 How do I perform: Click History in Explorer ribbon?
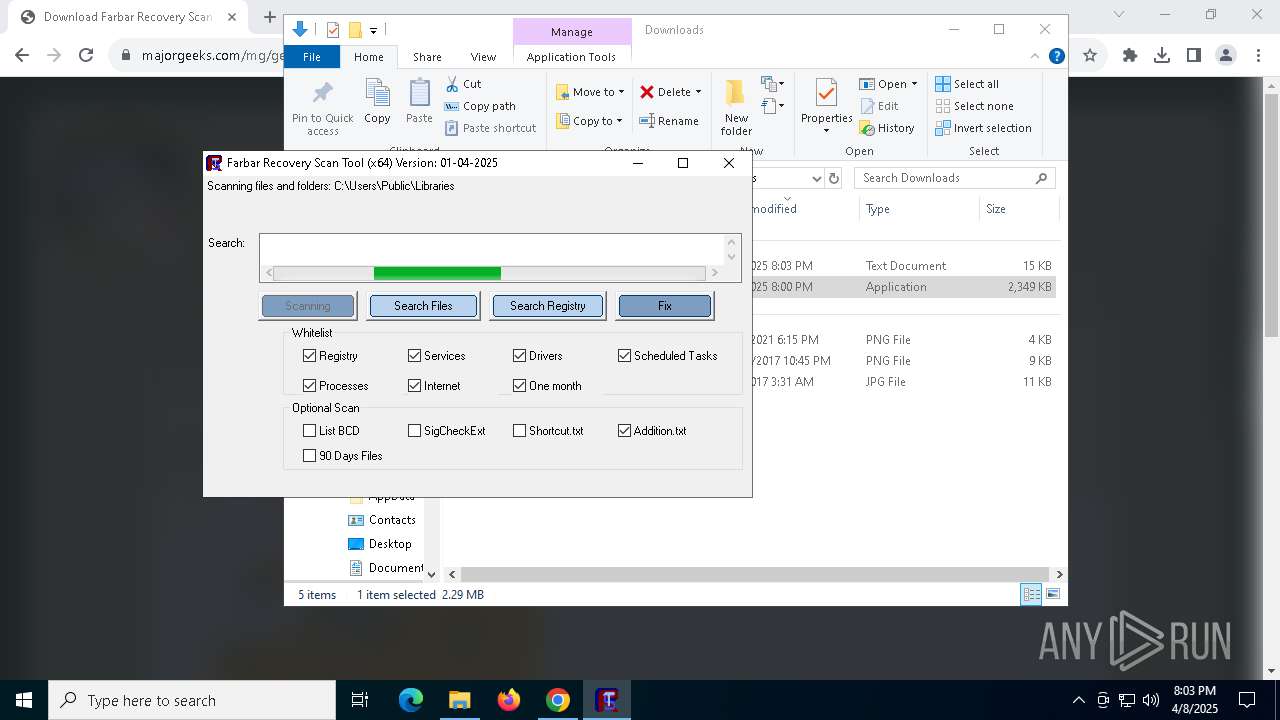coord(886,128)
